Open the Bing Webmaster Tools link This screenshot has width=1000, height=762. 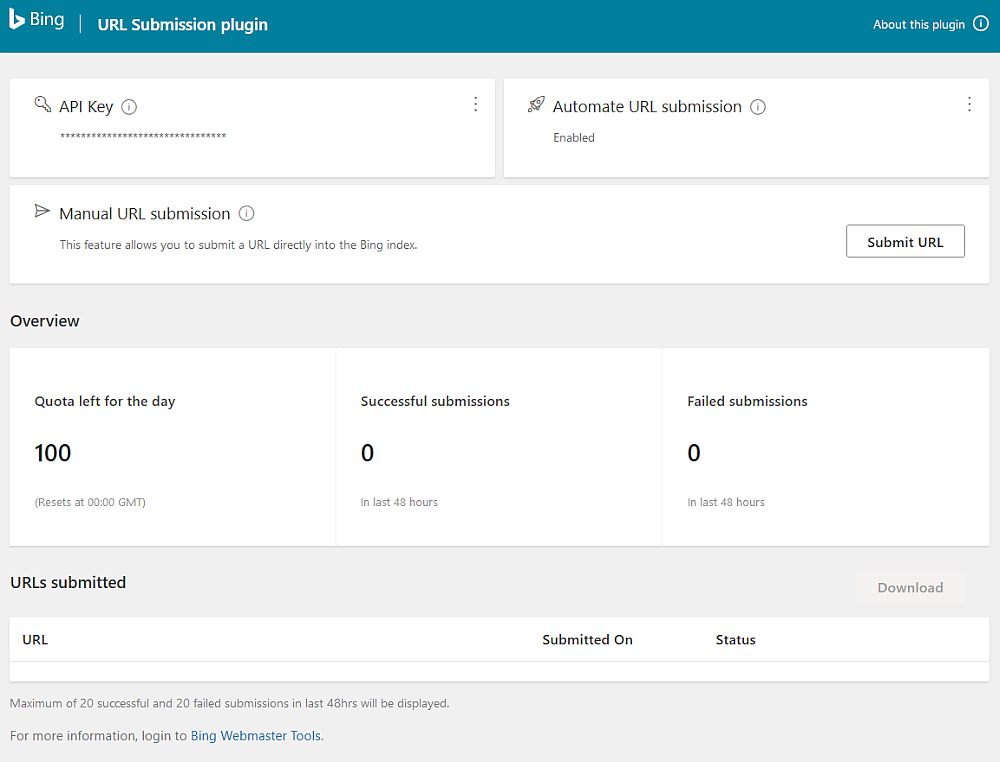coord(256,736)
